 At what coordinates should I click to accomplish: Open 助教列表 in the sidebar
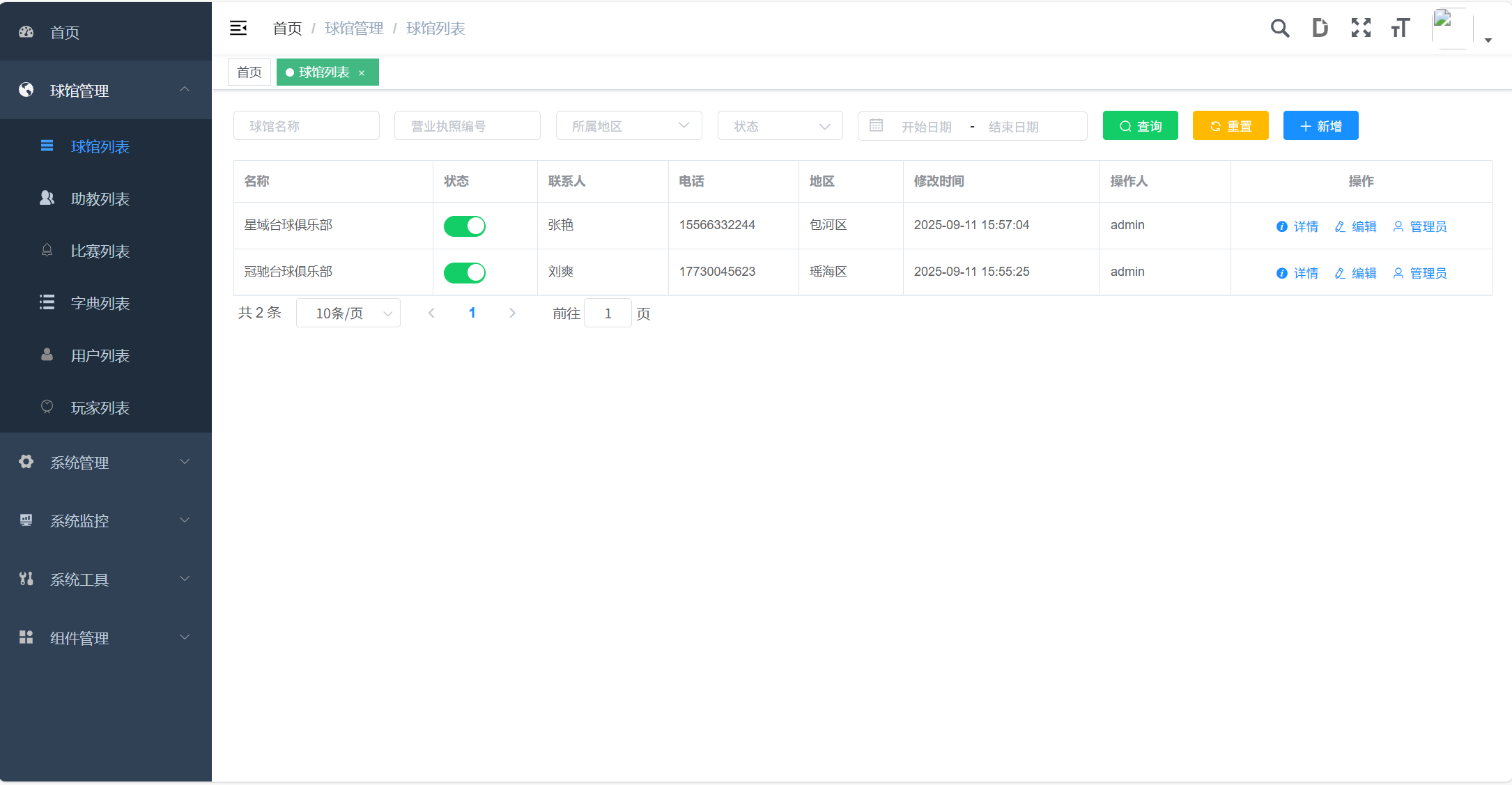pyautogui.click(x=100, y=199)
